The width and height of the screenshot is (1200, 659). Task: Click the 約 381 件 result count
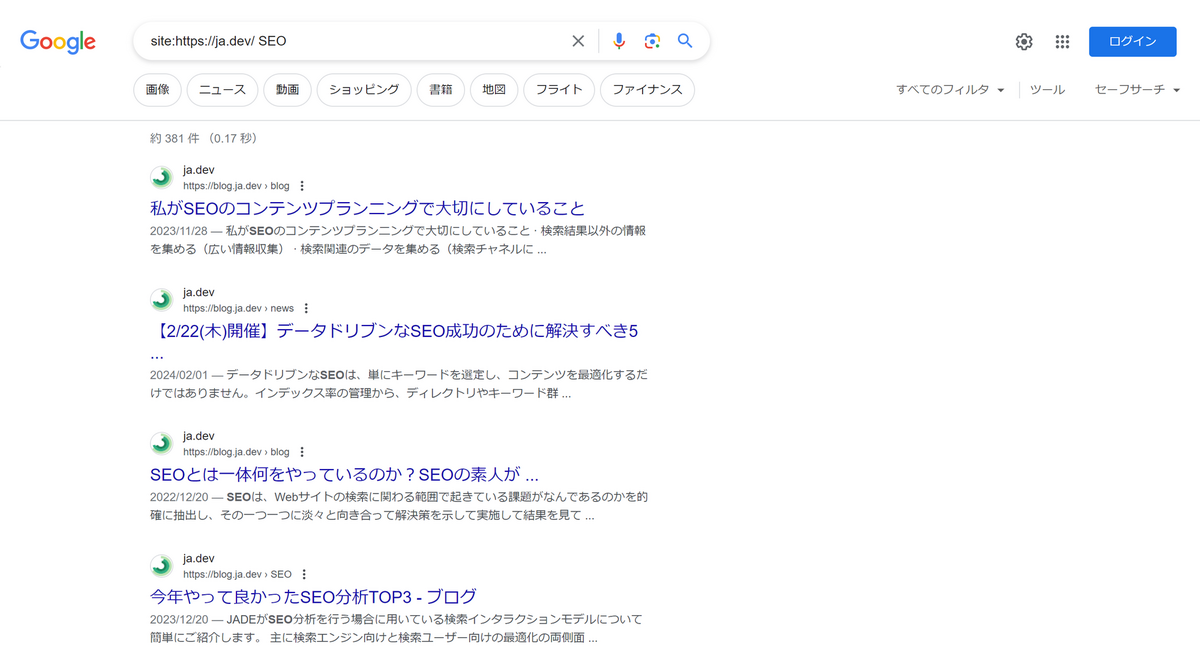[x=203, y=138]
